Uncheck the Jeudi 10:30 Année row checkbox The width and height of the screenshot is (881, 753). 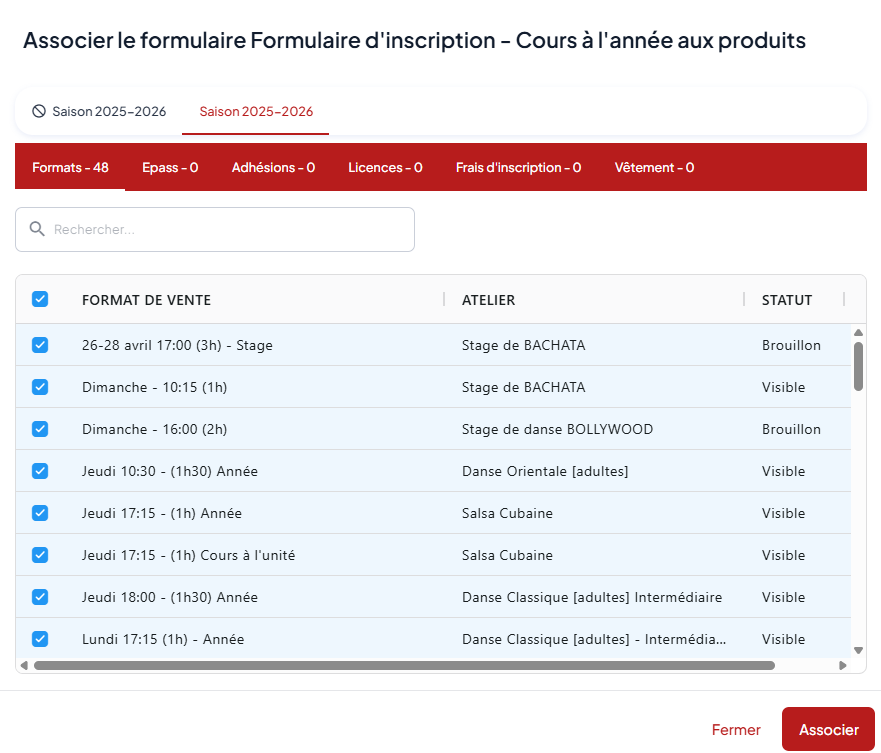click(40, 471)
